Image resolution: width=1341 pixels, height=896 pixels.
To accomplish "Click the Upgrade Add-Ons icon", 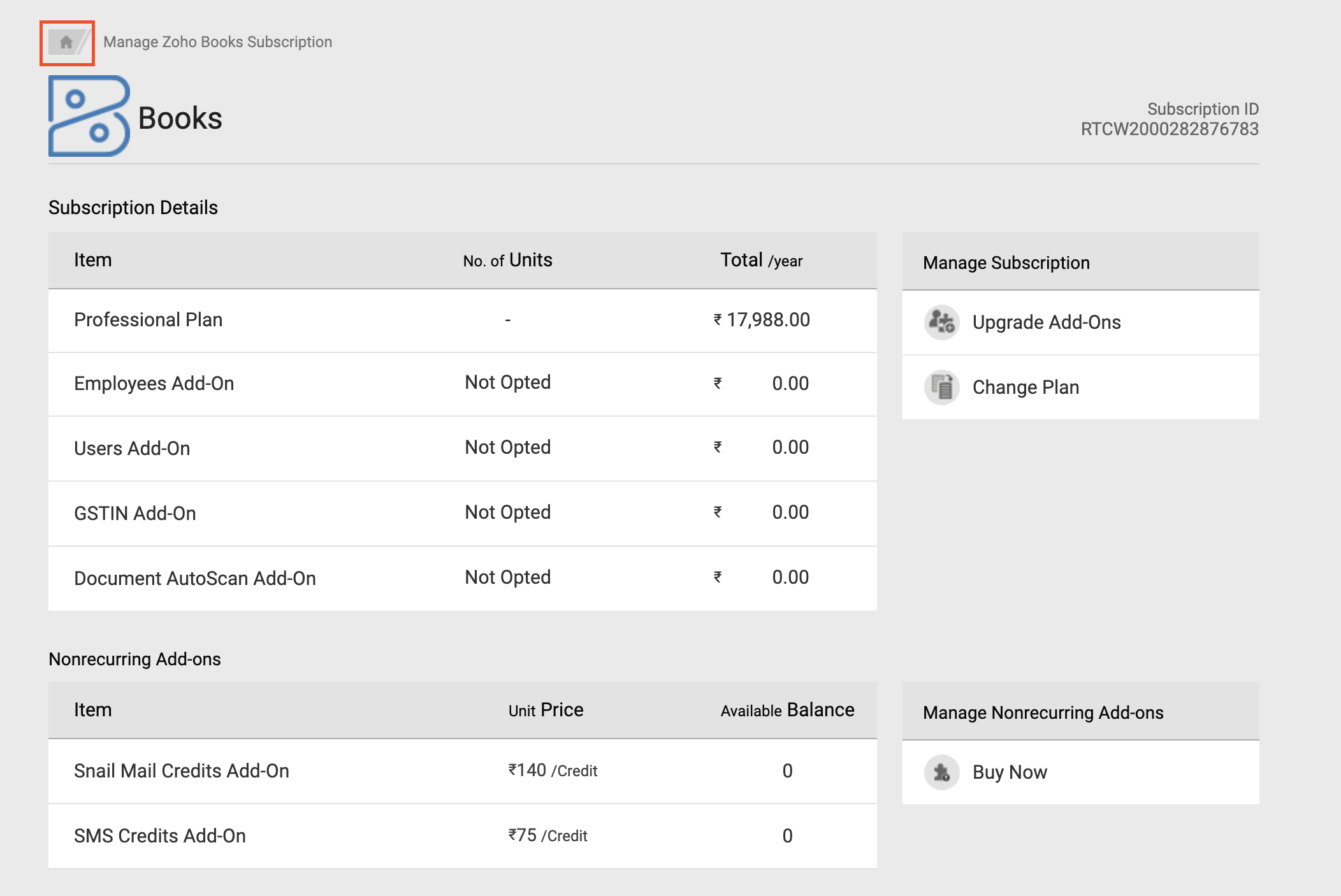I will pos(941,322).
